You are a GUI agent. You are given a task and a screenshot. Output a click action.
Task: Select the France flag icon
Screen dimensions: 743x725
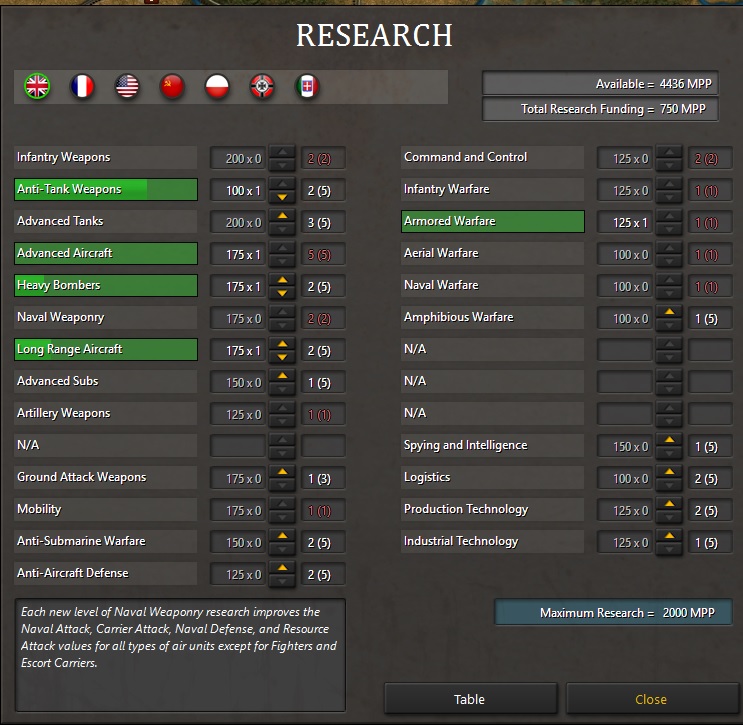point(82,86)
